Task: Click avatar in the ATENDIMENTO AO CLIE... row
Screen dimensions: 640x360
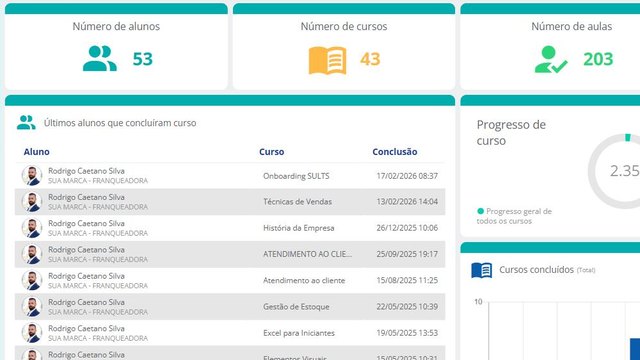Action: click(x=32, y=254)
